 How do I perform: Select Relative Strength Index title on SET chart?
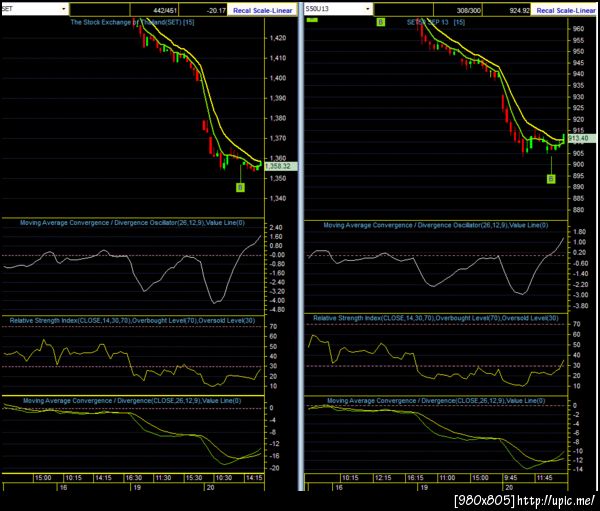132,320
